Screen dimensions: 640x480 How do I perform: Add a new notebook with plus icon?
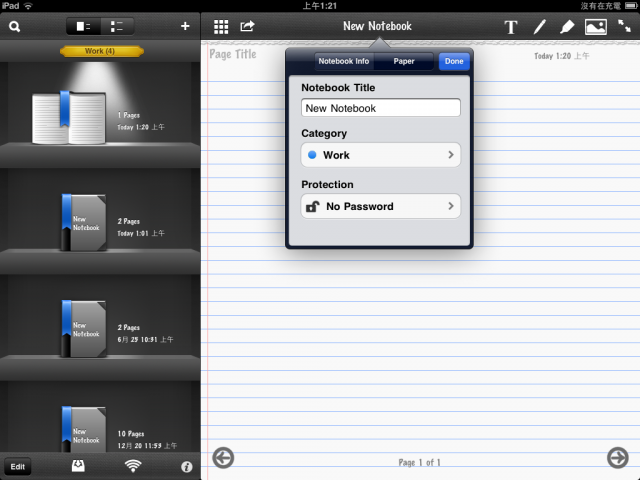coord(185,26)
